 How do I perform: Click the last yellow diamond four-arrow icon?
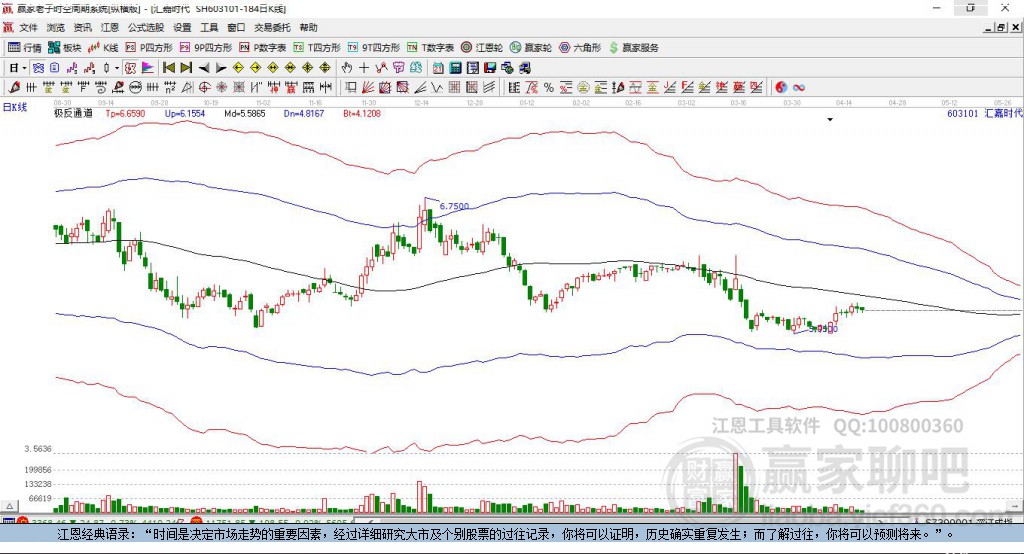[325, 68]
